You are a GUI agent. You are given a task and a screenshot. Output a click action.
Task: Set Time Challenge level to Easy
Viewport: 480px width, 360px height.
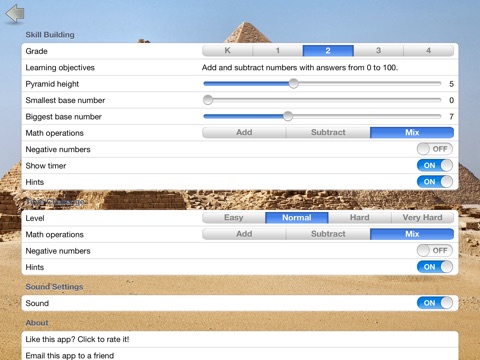234,218
